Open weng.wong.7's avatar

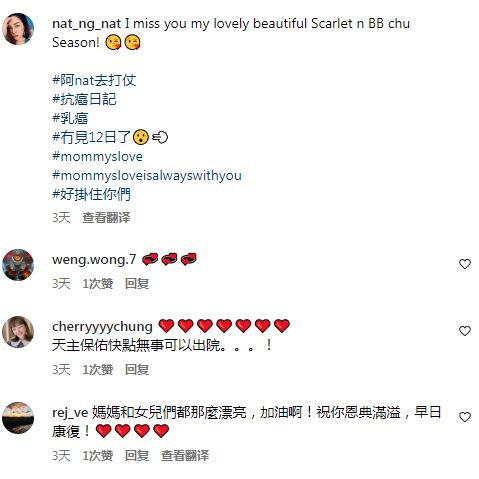tap(18, 265)
